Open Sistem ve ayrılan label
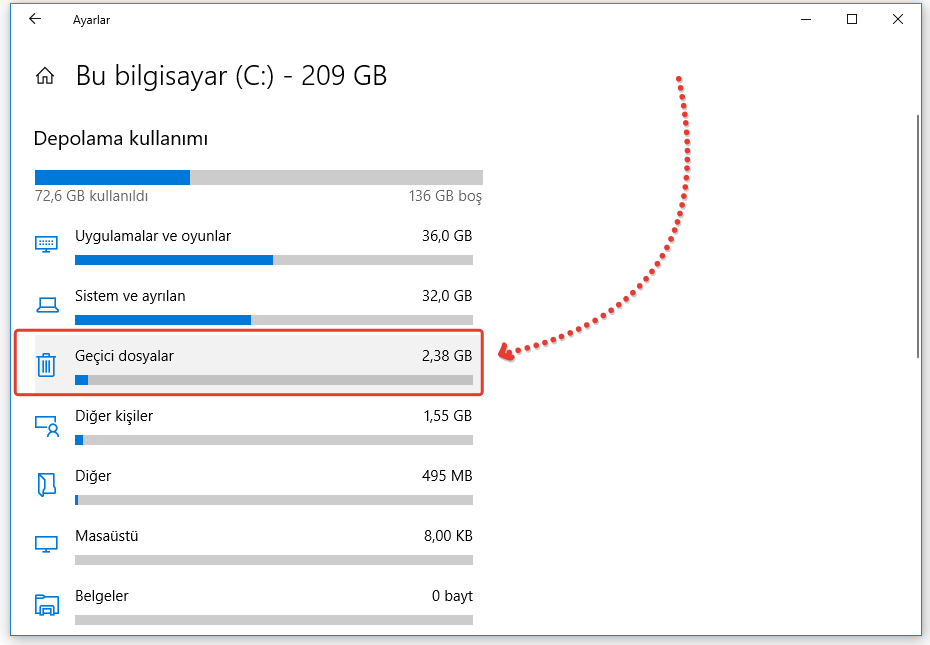This screenshot has width=930, height=645. [130, 296]
